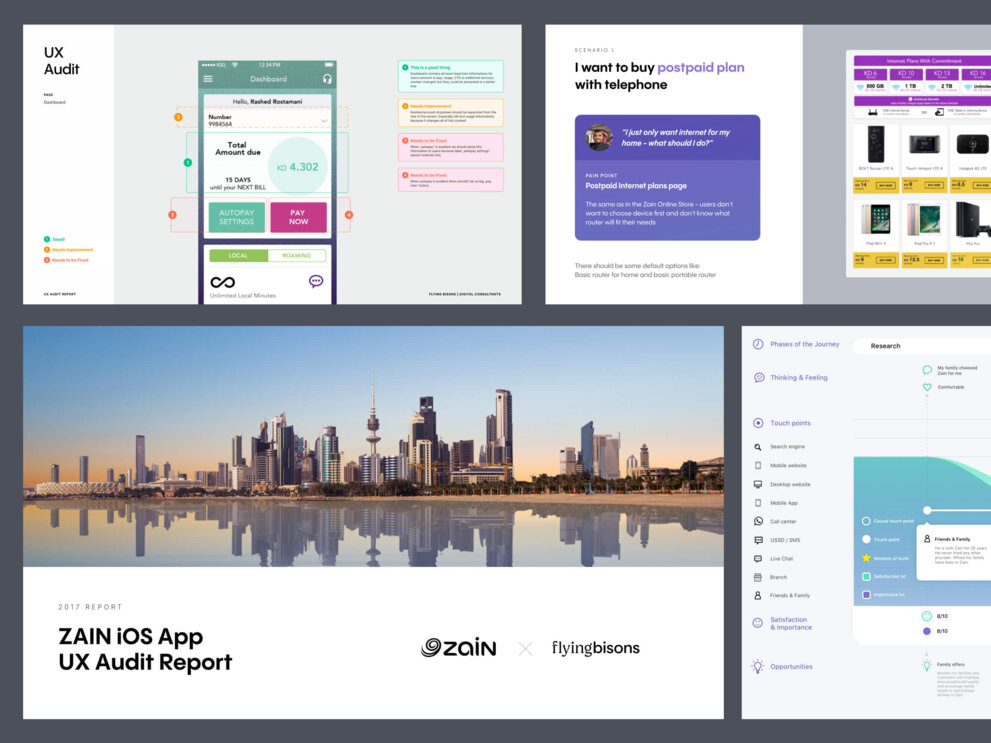The height and width of the screenshot is (743, 991).
Task: Tap the headset support icon
Action: pyautogui.click(x=327, y=79)
